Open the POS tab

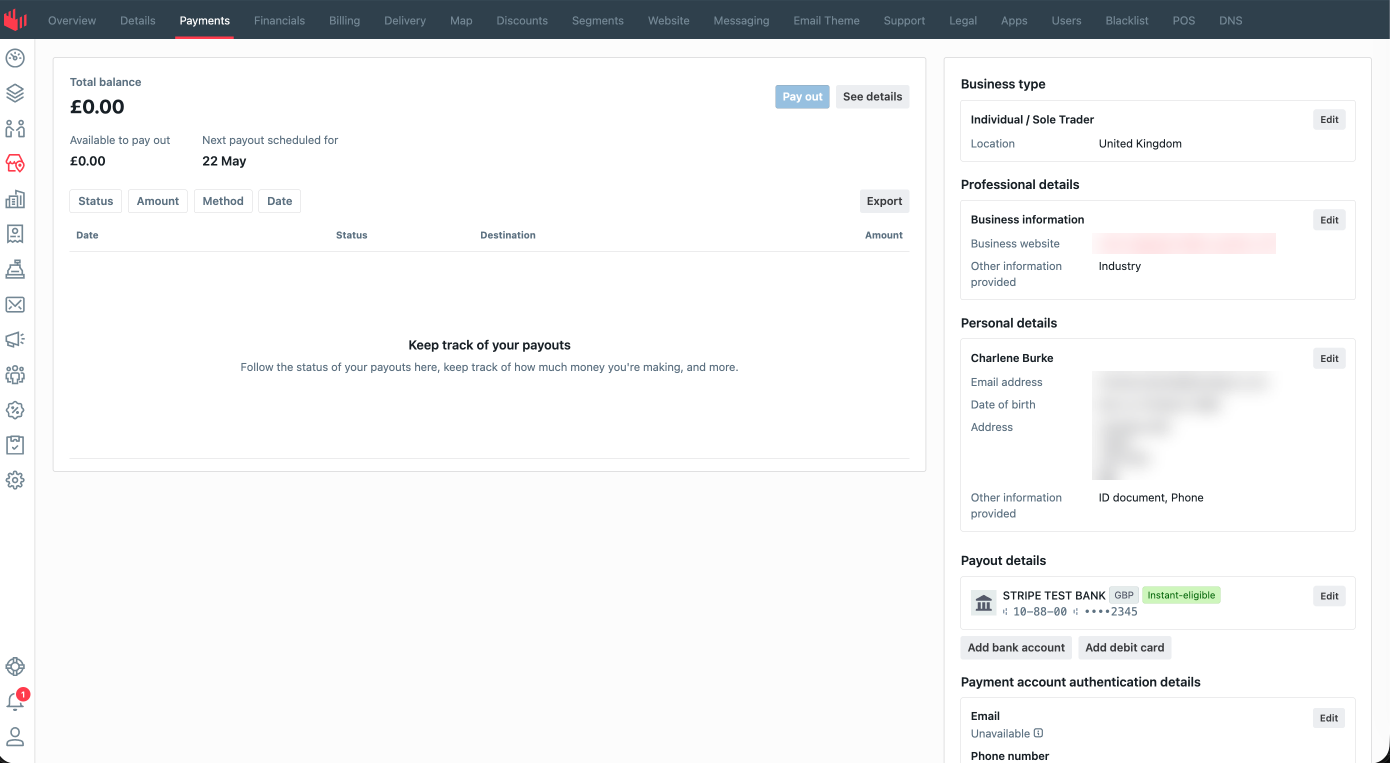pos(1184,20)
